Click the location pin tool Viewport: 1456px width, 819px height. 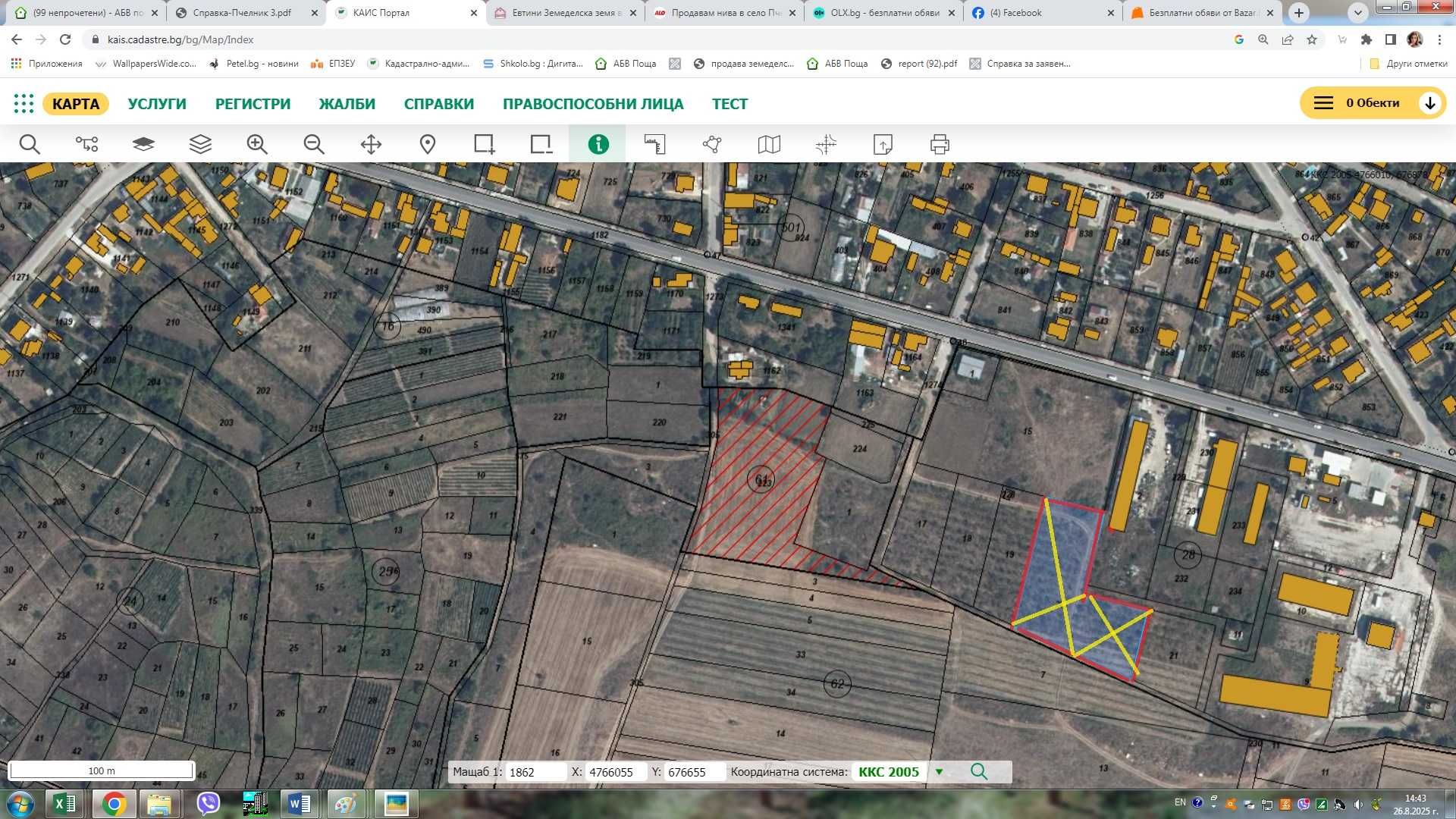pyautogui.click(x=428, y=144)
